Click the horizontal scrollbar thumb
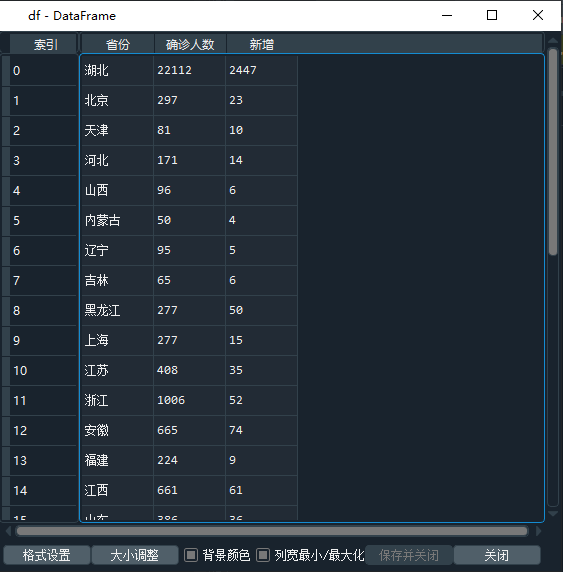 272,531
